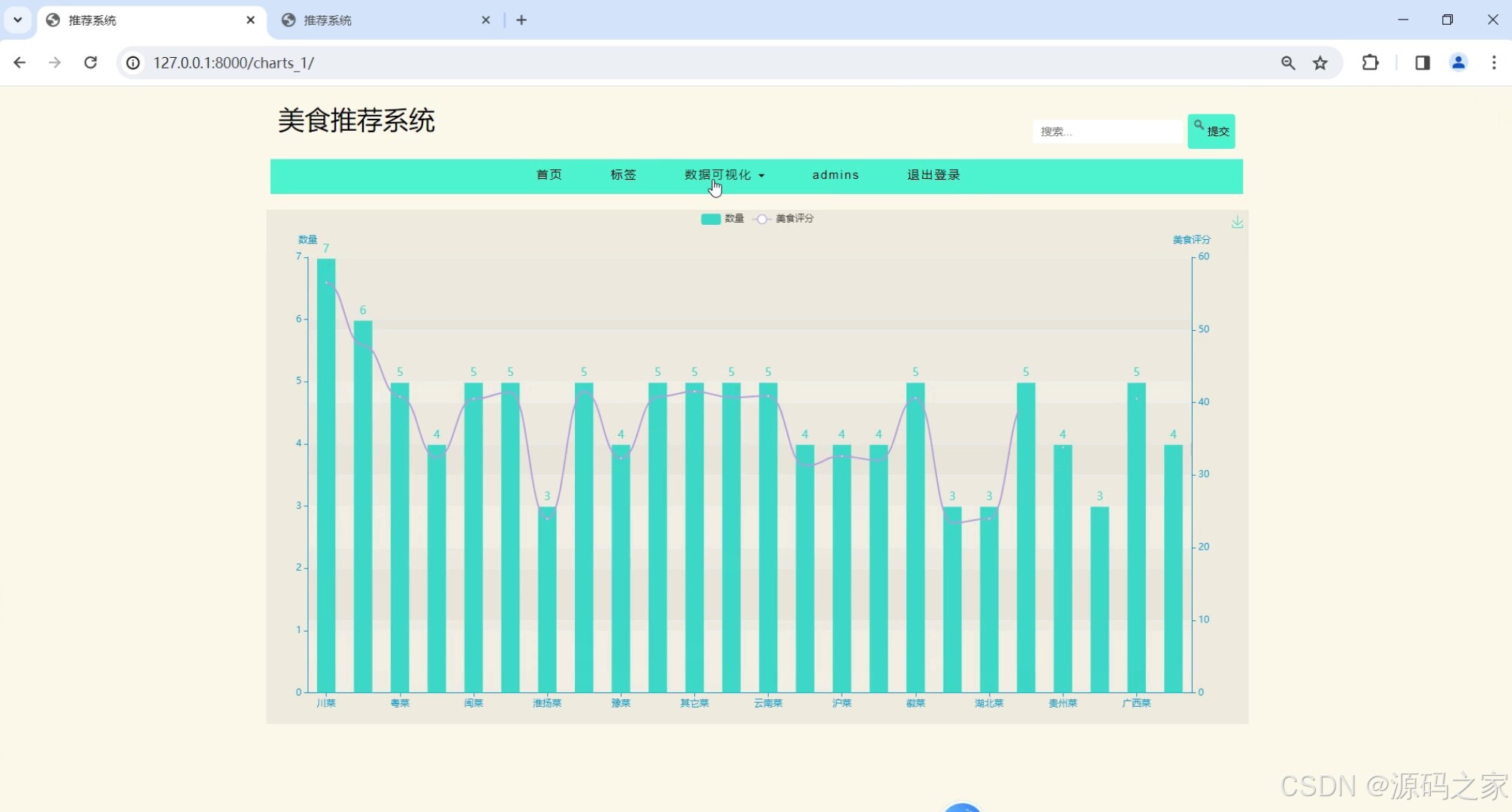Click the chart download (save image) icon

point(1237,222)
